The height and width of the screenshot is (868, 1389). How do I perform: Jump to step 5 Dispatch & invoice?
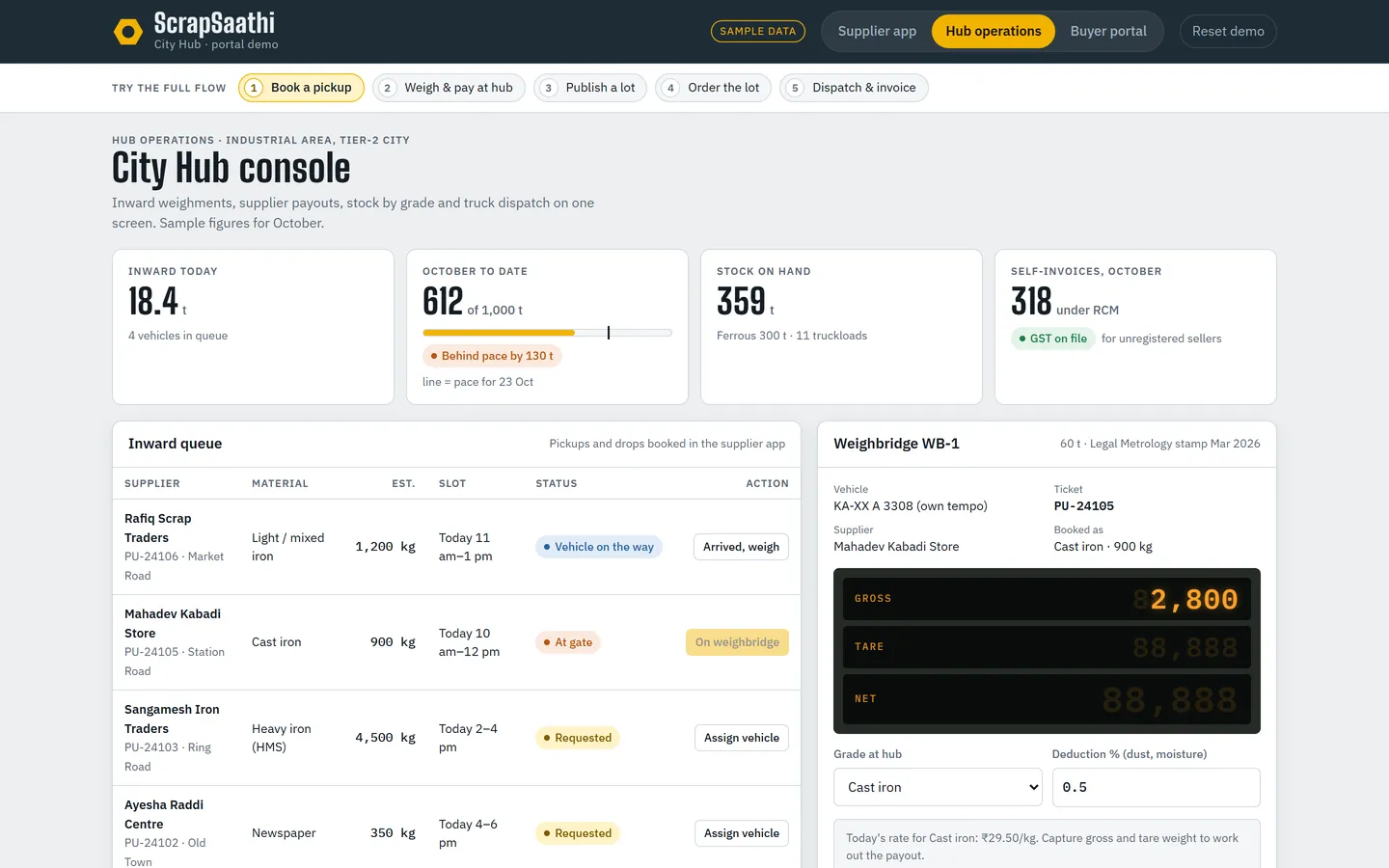coord(854,88)
